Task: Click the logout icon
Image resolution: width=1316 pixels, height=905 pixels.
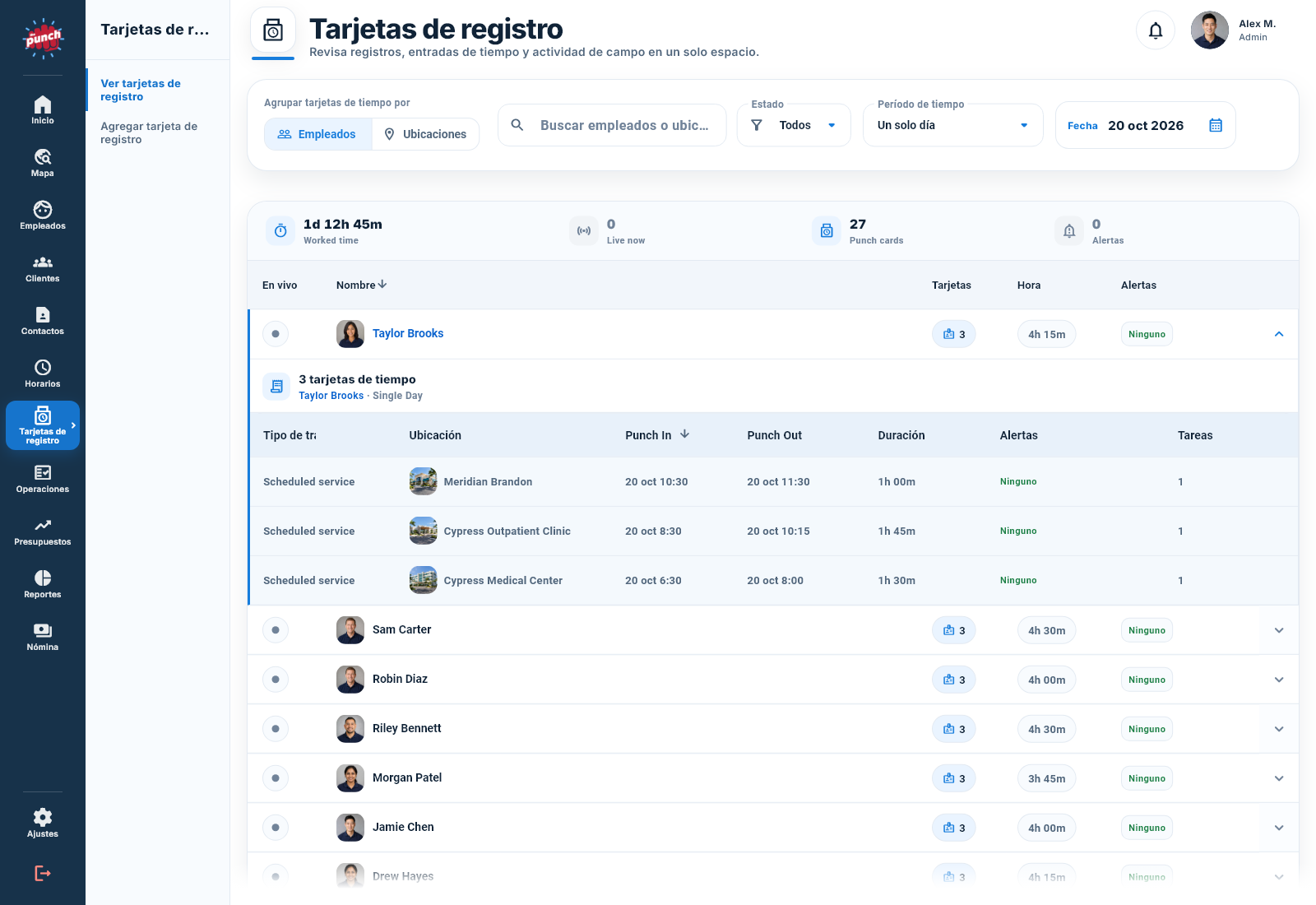Action: pyautogui.click(x=43, y=873)
